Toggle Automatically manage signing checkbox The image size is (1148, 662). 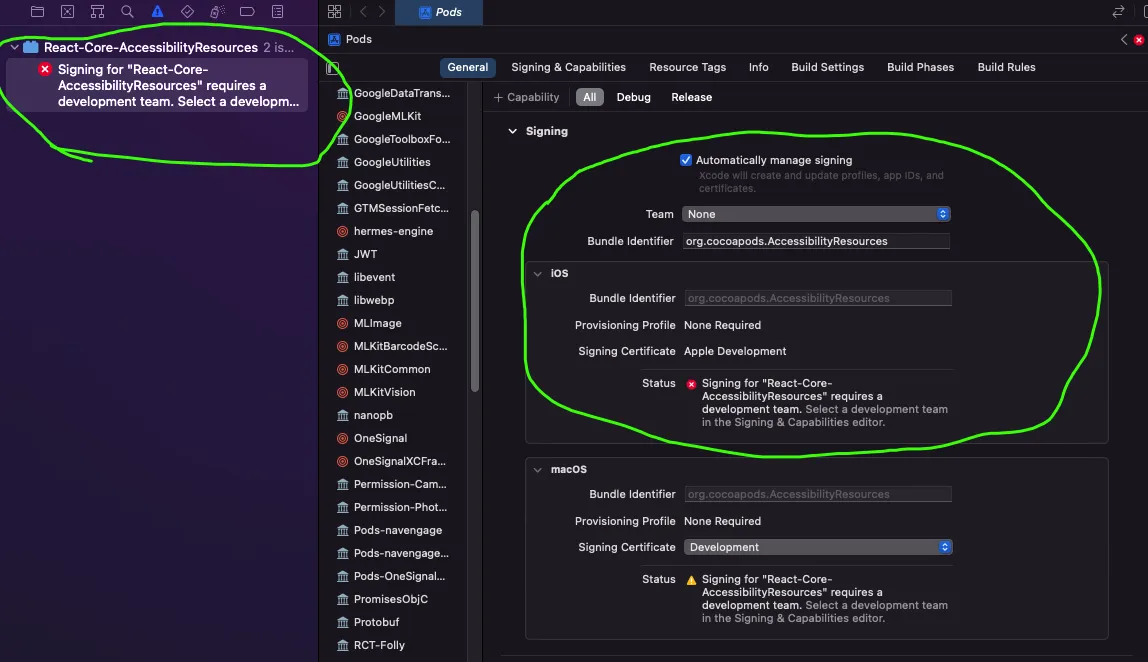(686, 160)
